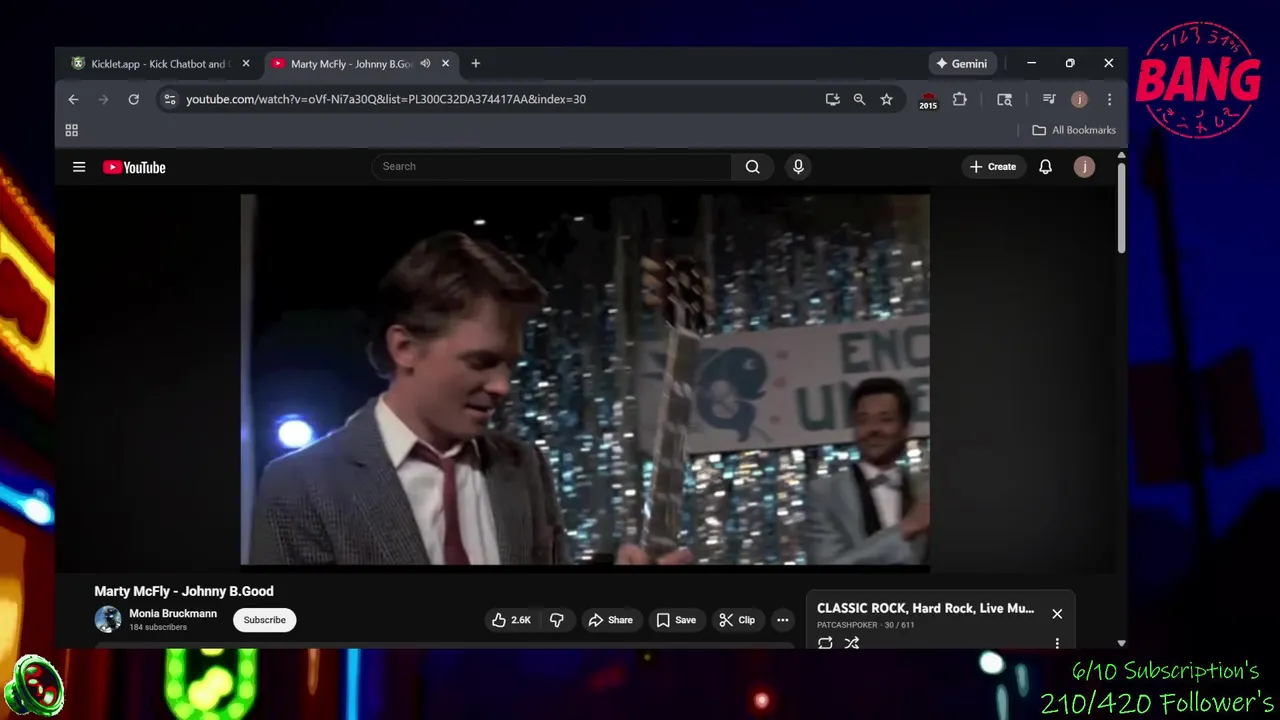Click the video player to pause
Image resolution: width=1280 pixels, height=720 pixels.
(x=585, y=380)
